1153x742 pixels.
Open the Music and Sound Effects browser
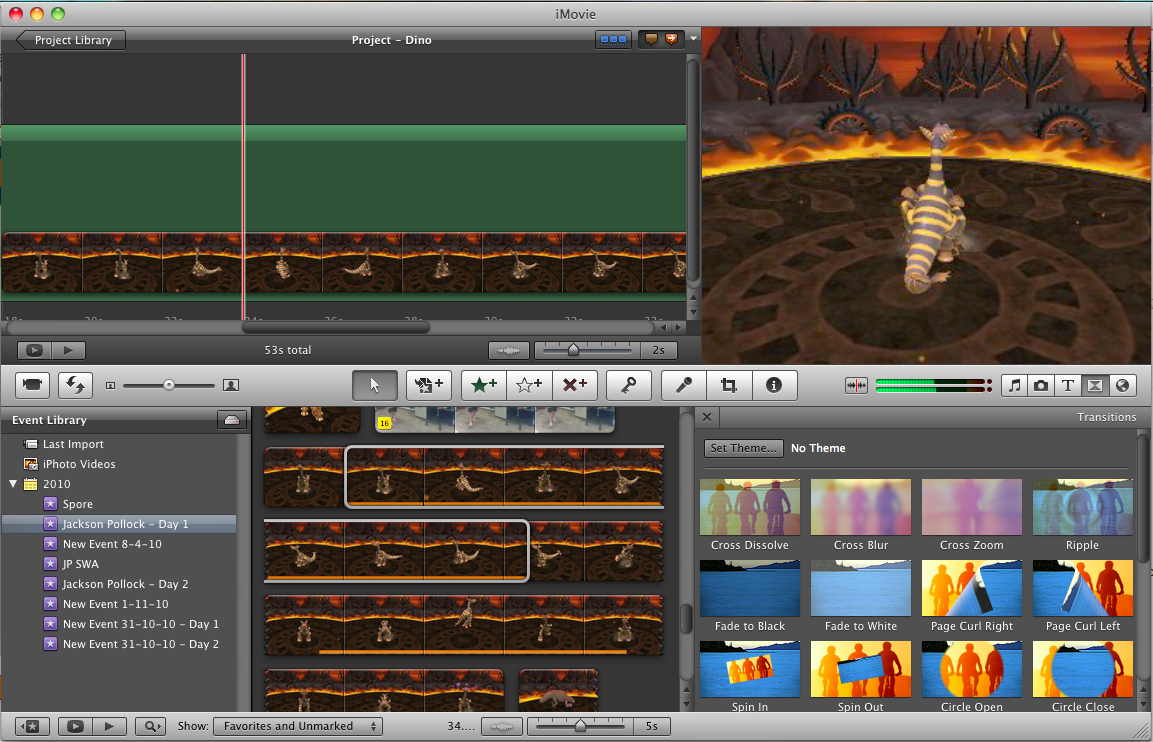[x=1016, y=385]
